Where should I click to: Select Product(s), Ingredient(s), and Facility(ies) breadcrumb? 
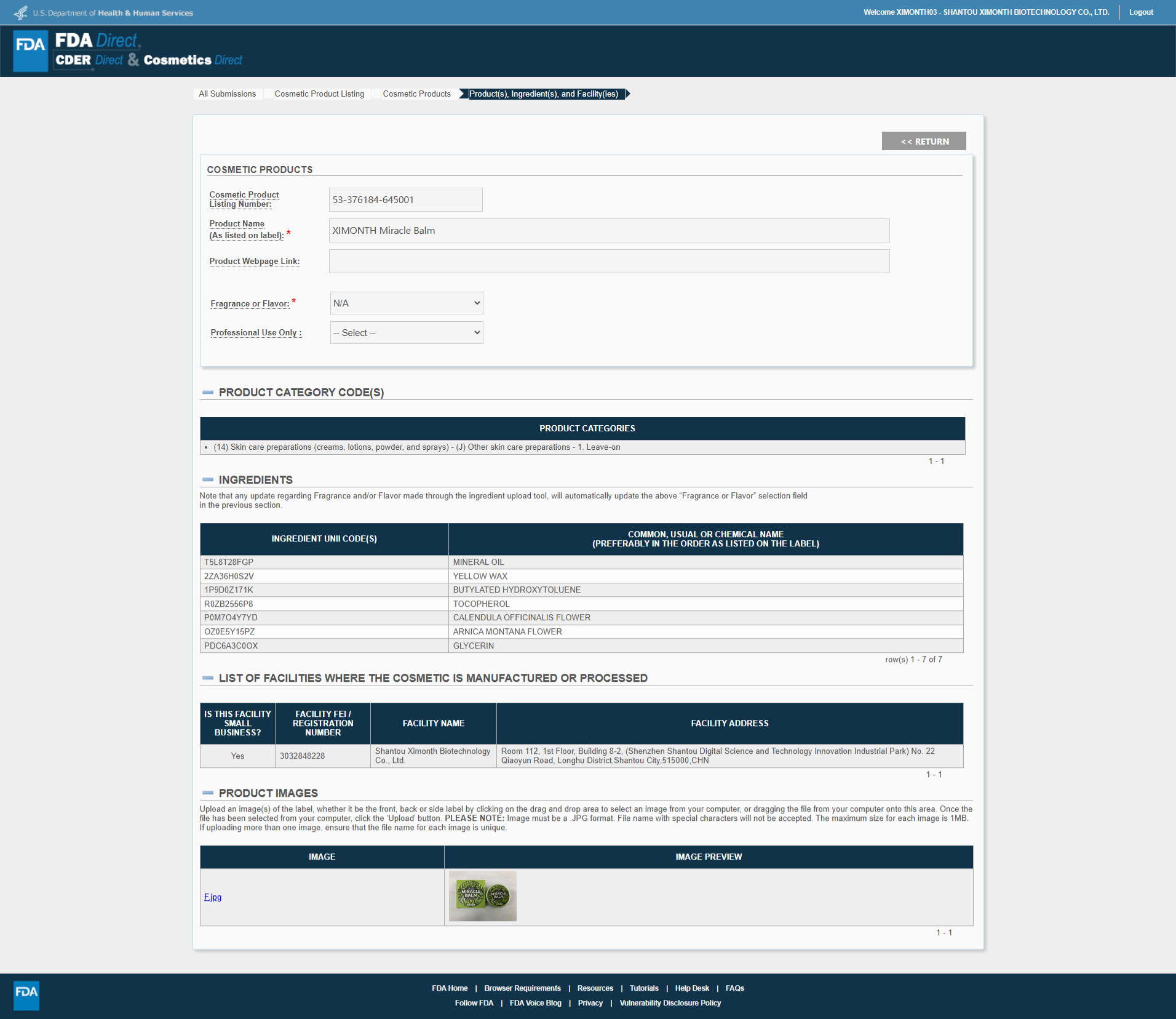click(x=544, y=94)
